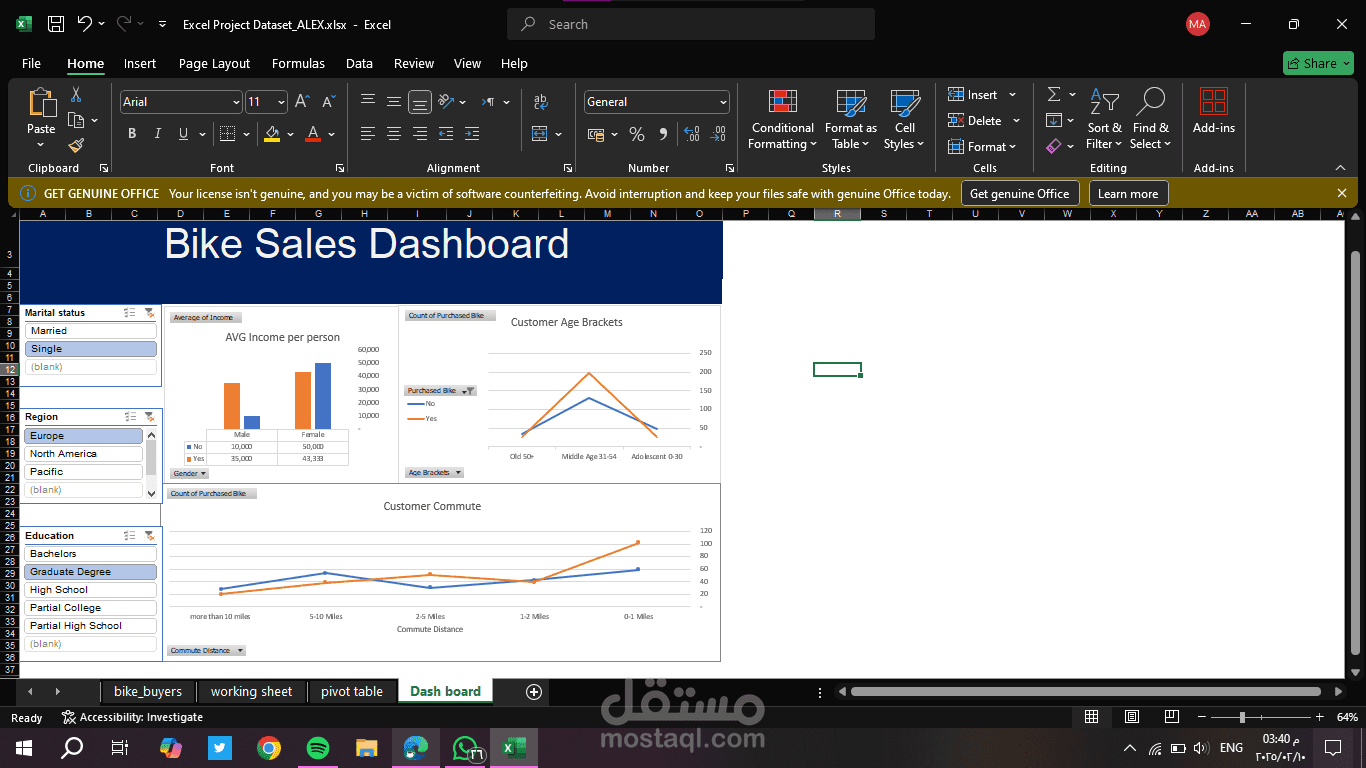Viewport: 1366px width, 768px height.
Task: Open the File menu
Action: coord(31,63)
